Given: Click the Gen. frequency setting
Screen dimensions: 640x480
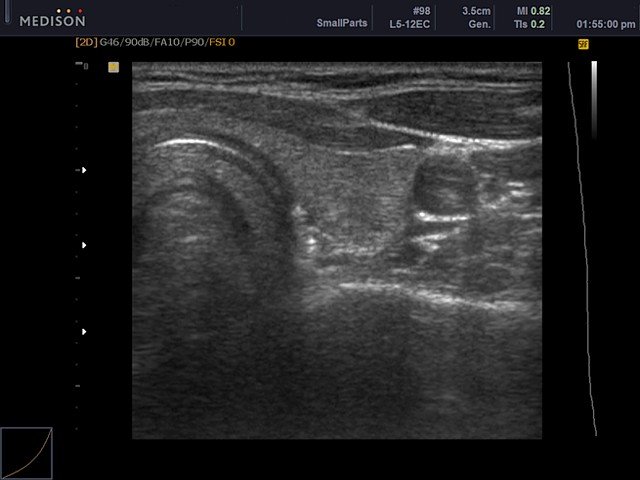Looking at the screenshot, I should pos(478,23).
